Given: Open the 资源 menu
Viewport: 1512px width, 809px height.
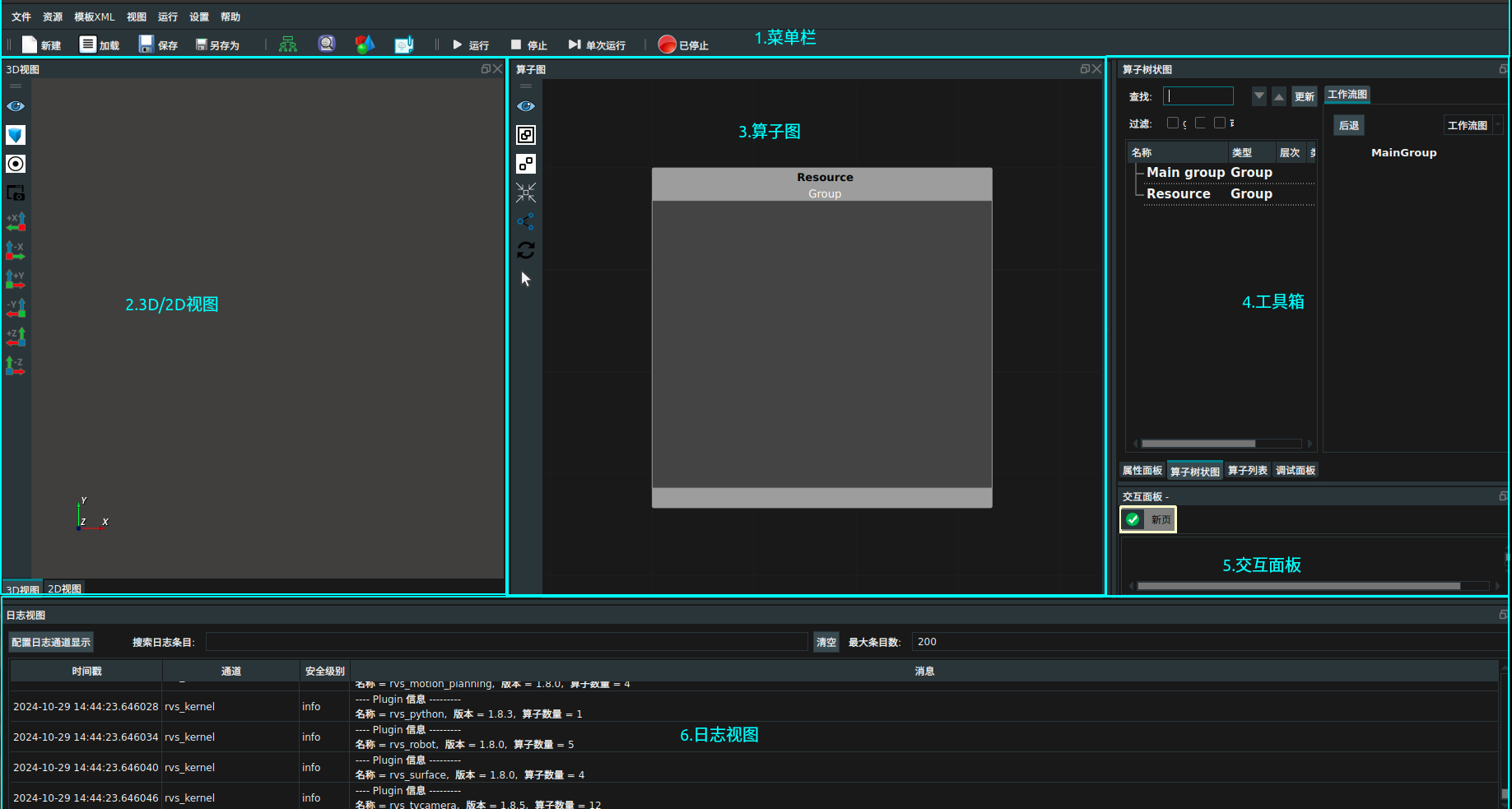Looking at the screenshot, I should pos(53,16).
